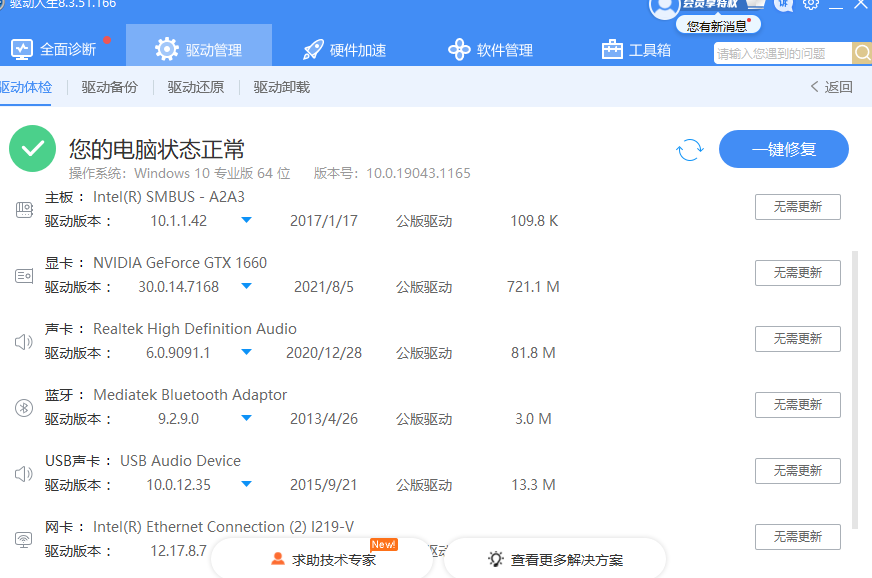Click the green checkmark status icon
This screenshot has height=578, width=872.
(x=32, y=149)
